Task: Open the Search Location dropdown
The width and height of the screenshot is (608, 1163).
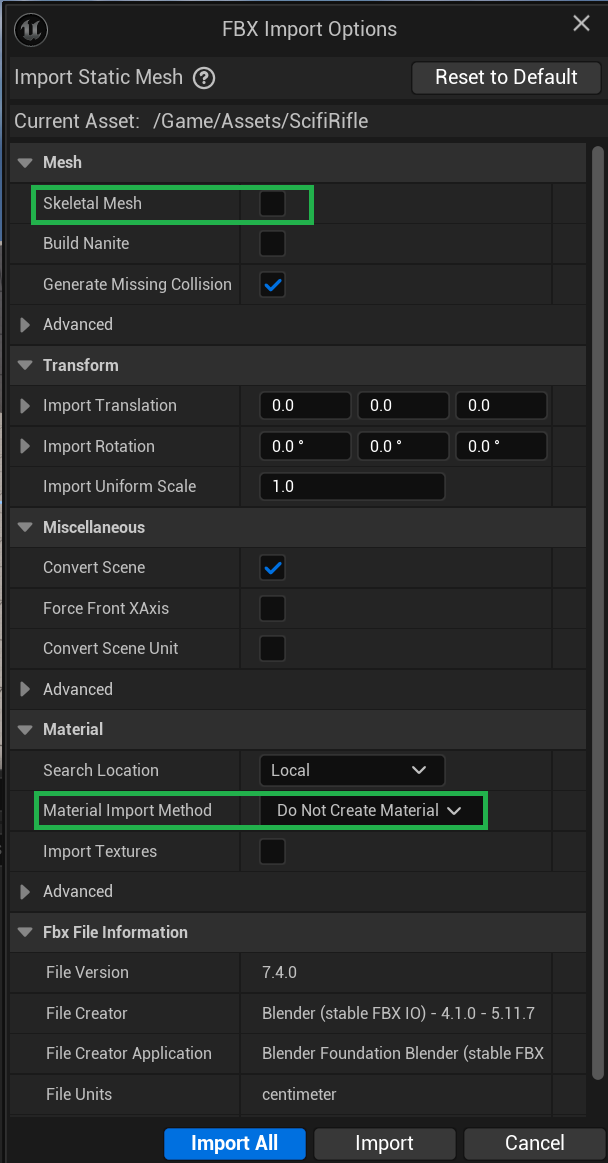Action: coord(352,770)
